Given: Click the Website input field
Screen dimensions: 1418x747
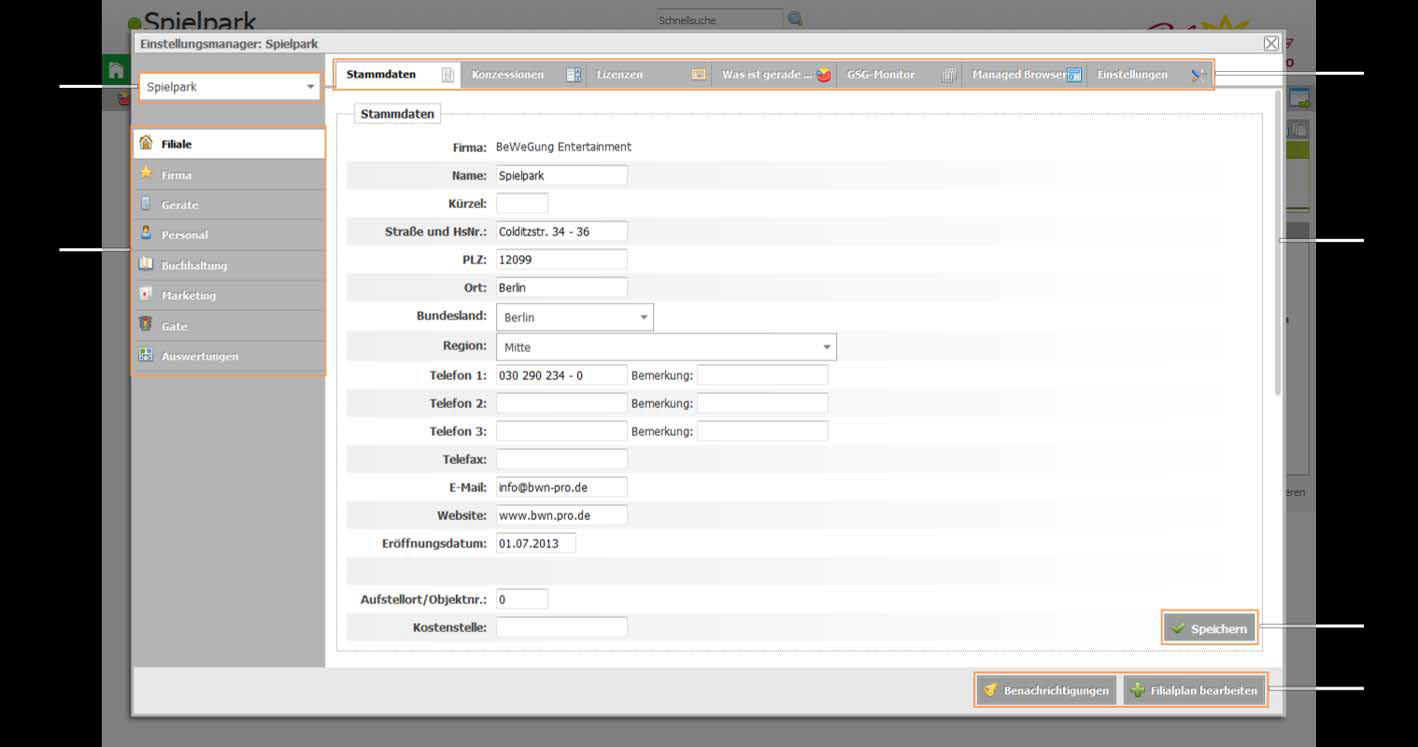Looking at the screenshot, I should coord(561,515).
